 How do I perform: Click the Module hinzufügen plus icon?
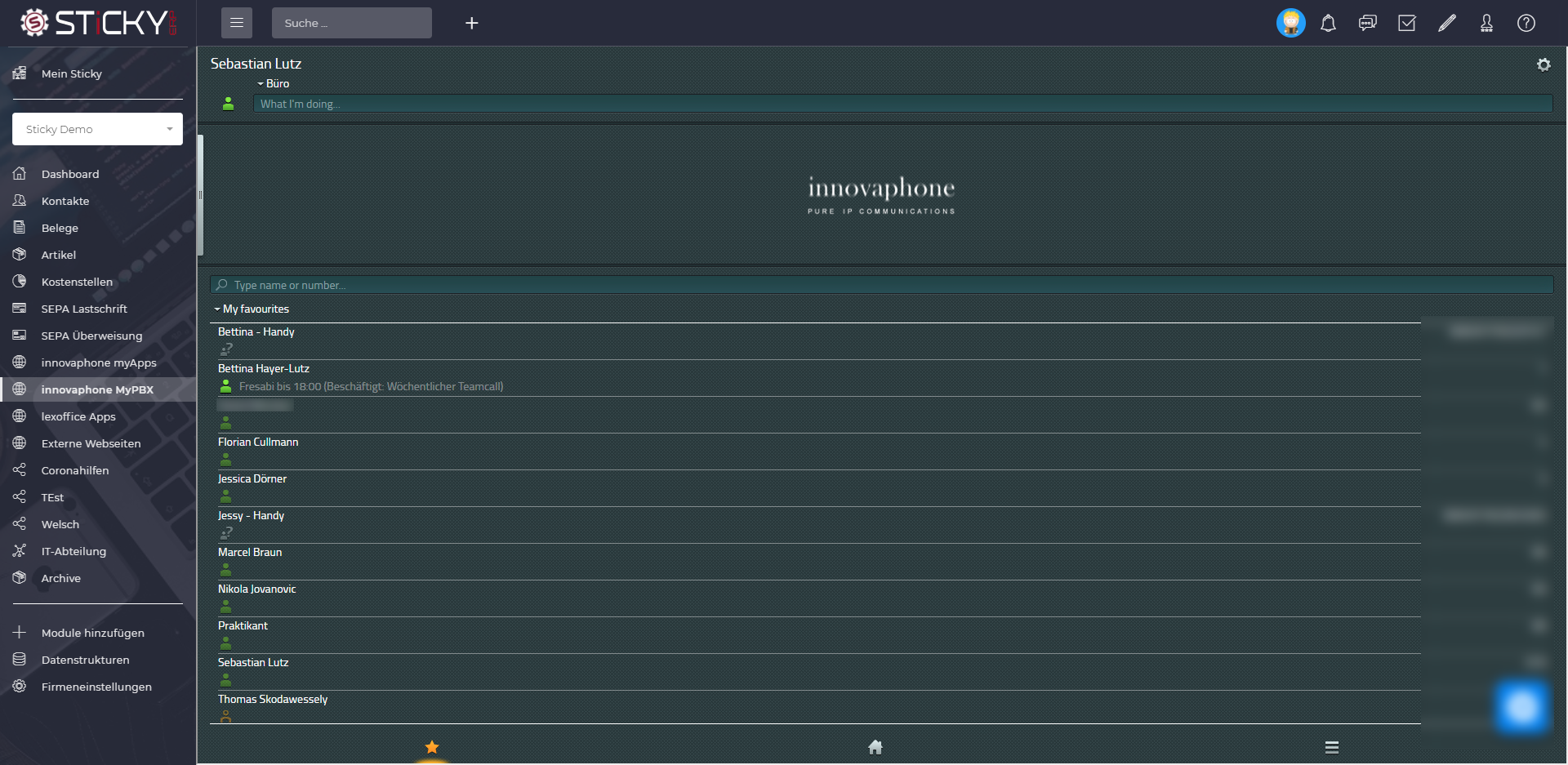click(20, 632)
